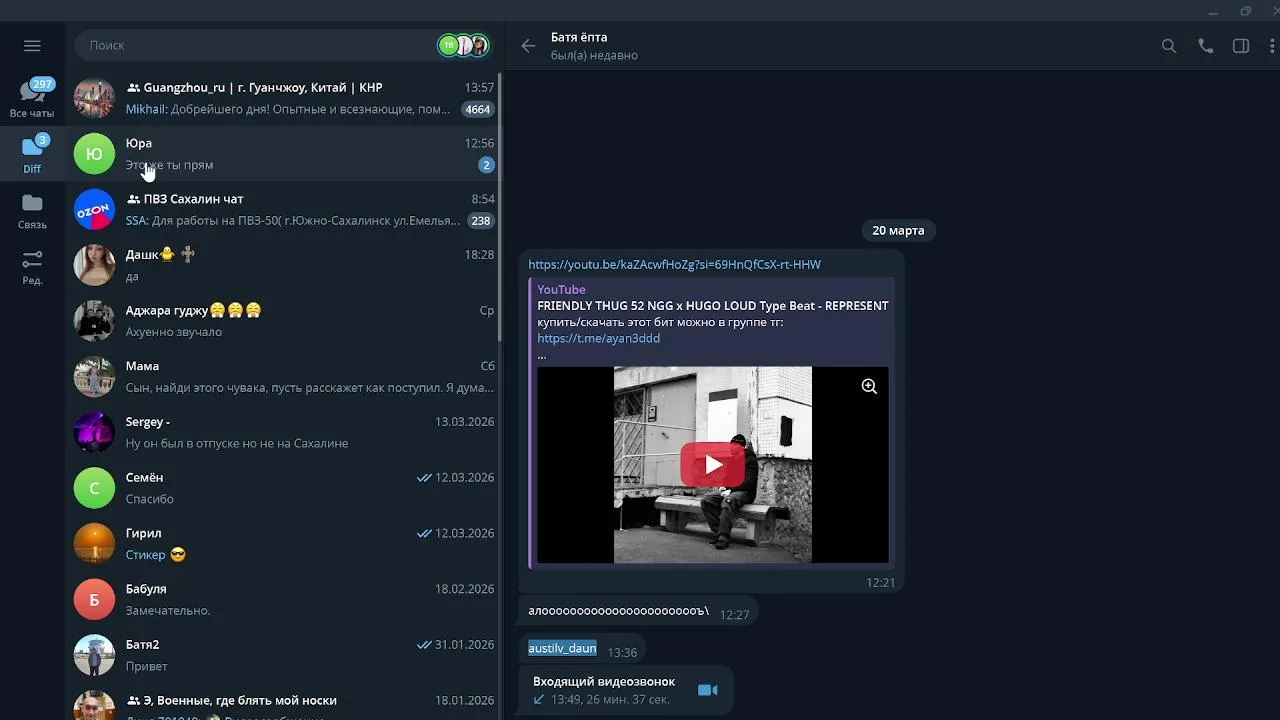Open the chat with Батя2
The width and height of the screenshot is (1280, 720).
(x=283, y=656)
